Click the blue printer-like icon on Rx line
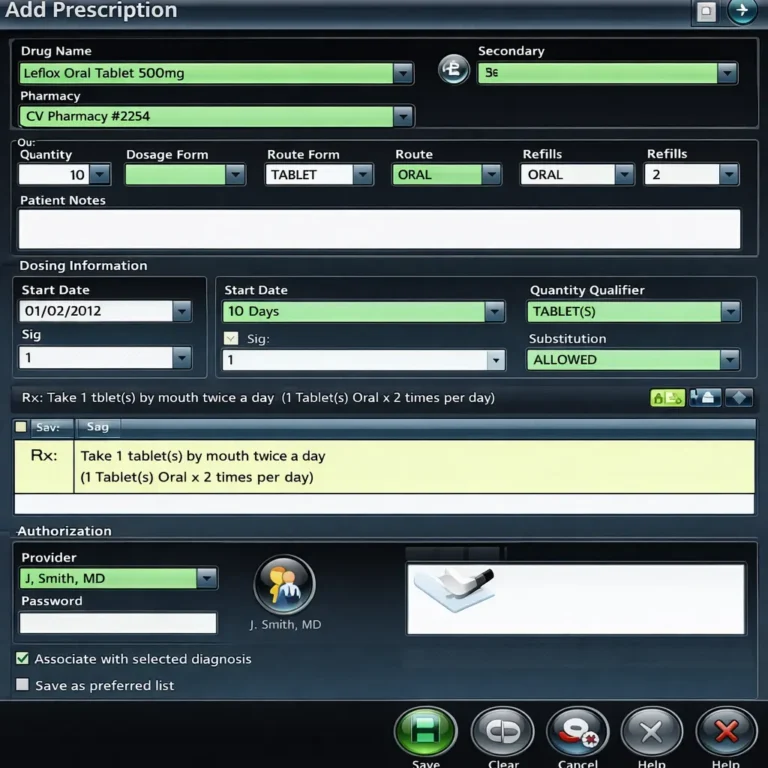 tap(705, 397)
